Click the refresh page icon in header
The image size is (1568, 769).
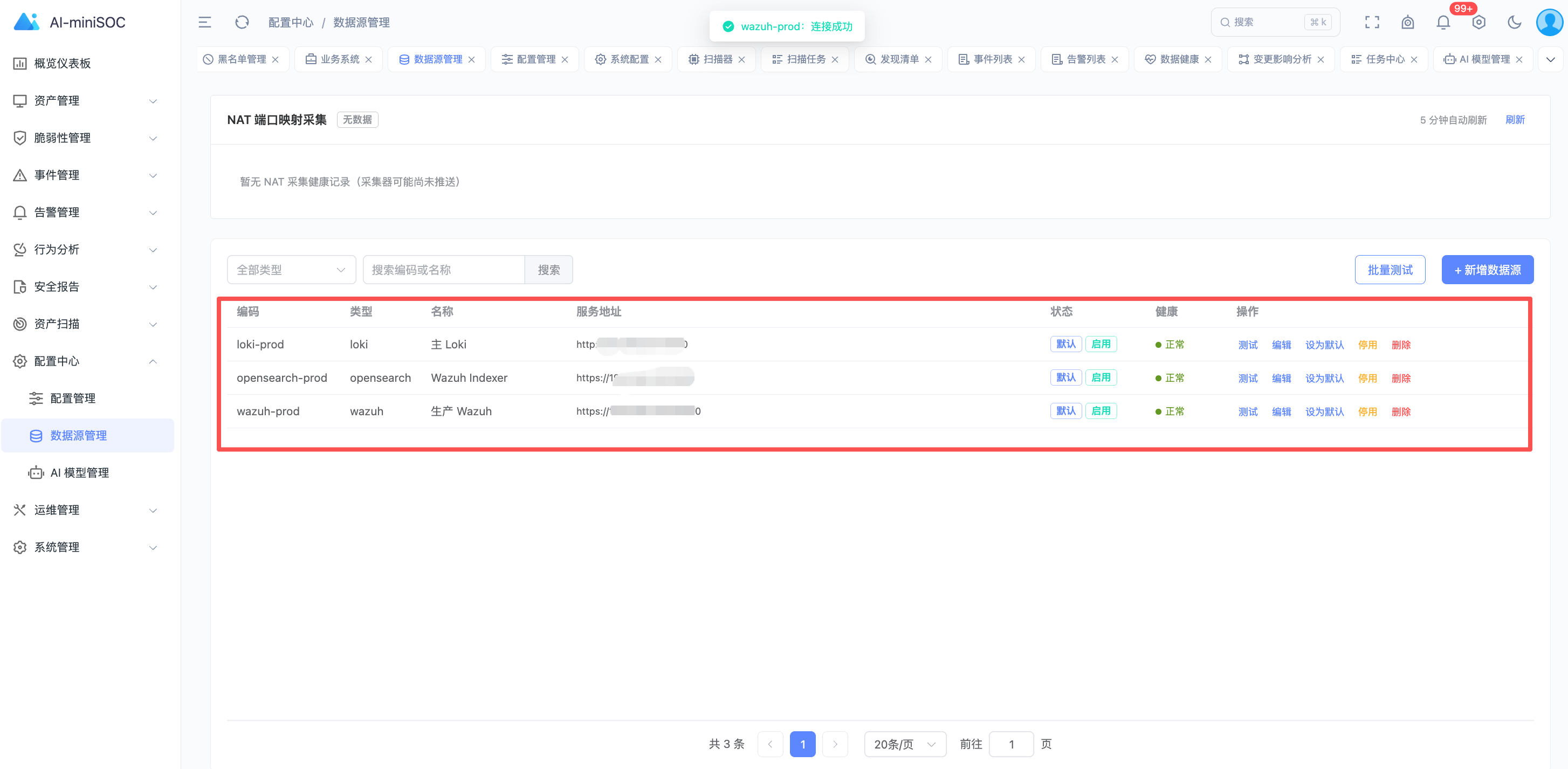click(x=242, y=23)
